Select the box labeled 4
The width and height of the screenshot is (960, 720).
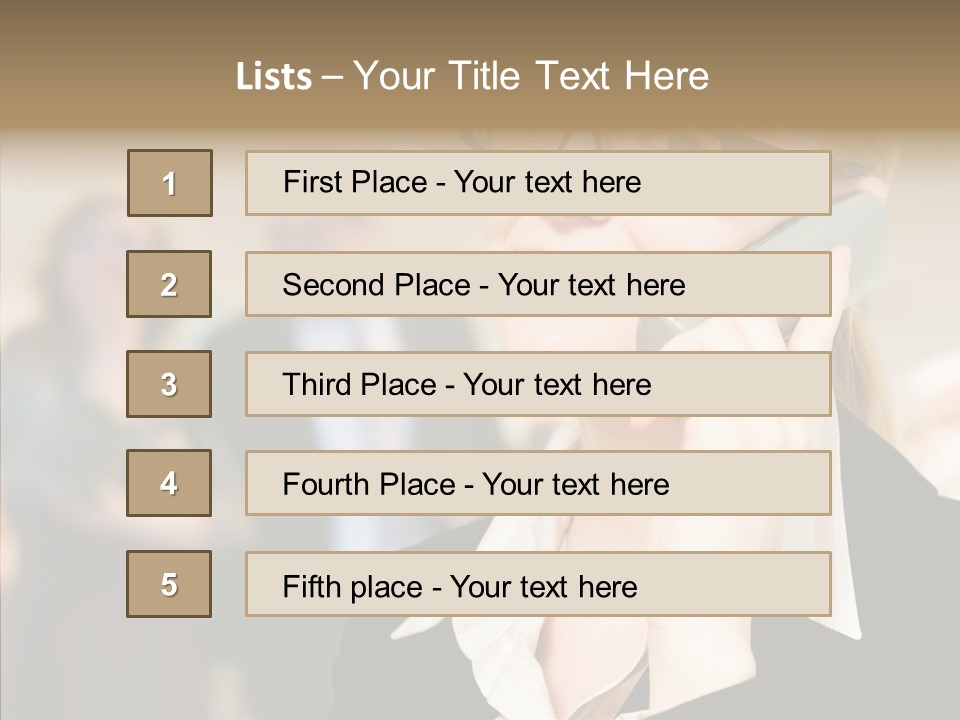tap(169, 483)
